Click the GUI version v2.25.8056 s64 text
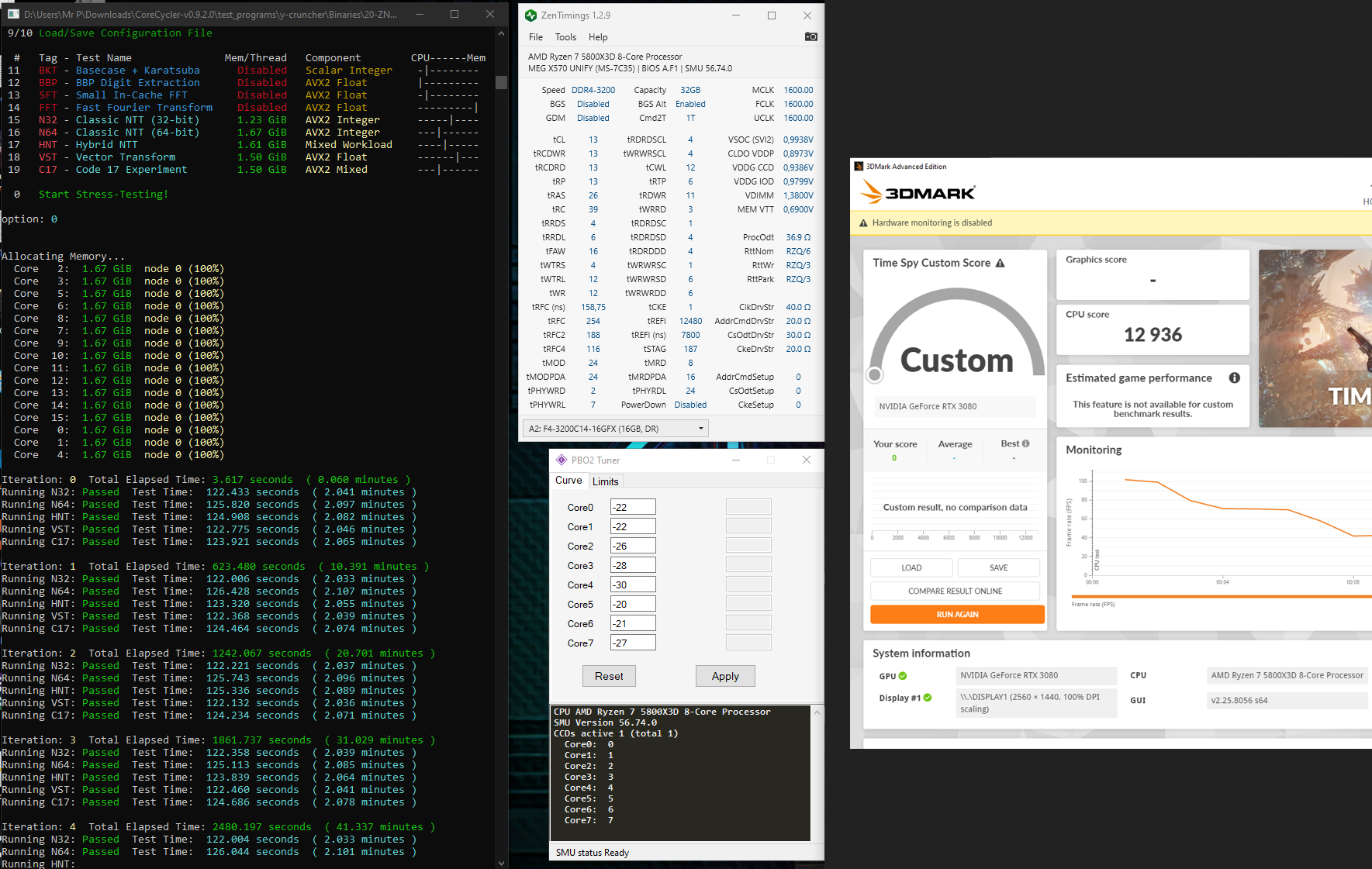Screen dimensions: 1372x869 pos(1239,700)
